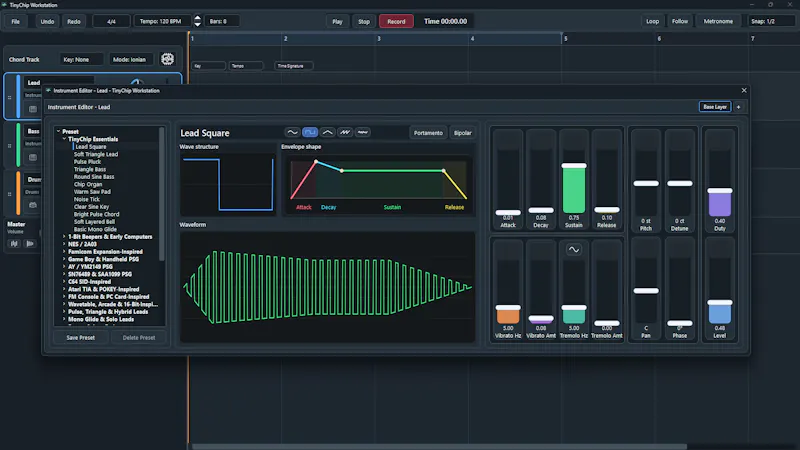Select Warm Saw Pad preset
Viewport: 800px width, 450px height.
click(92, 192)
